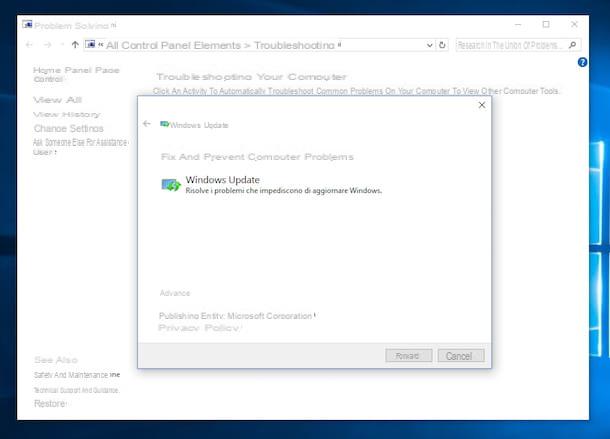Image resolution: width=610 pixels, height=439 pixels.
Task: Click the back arrow in Control Panel window
Action: click(x=29, y=45)
